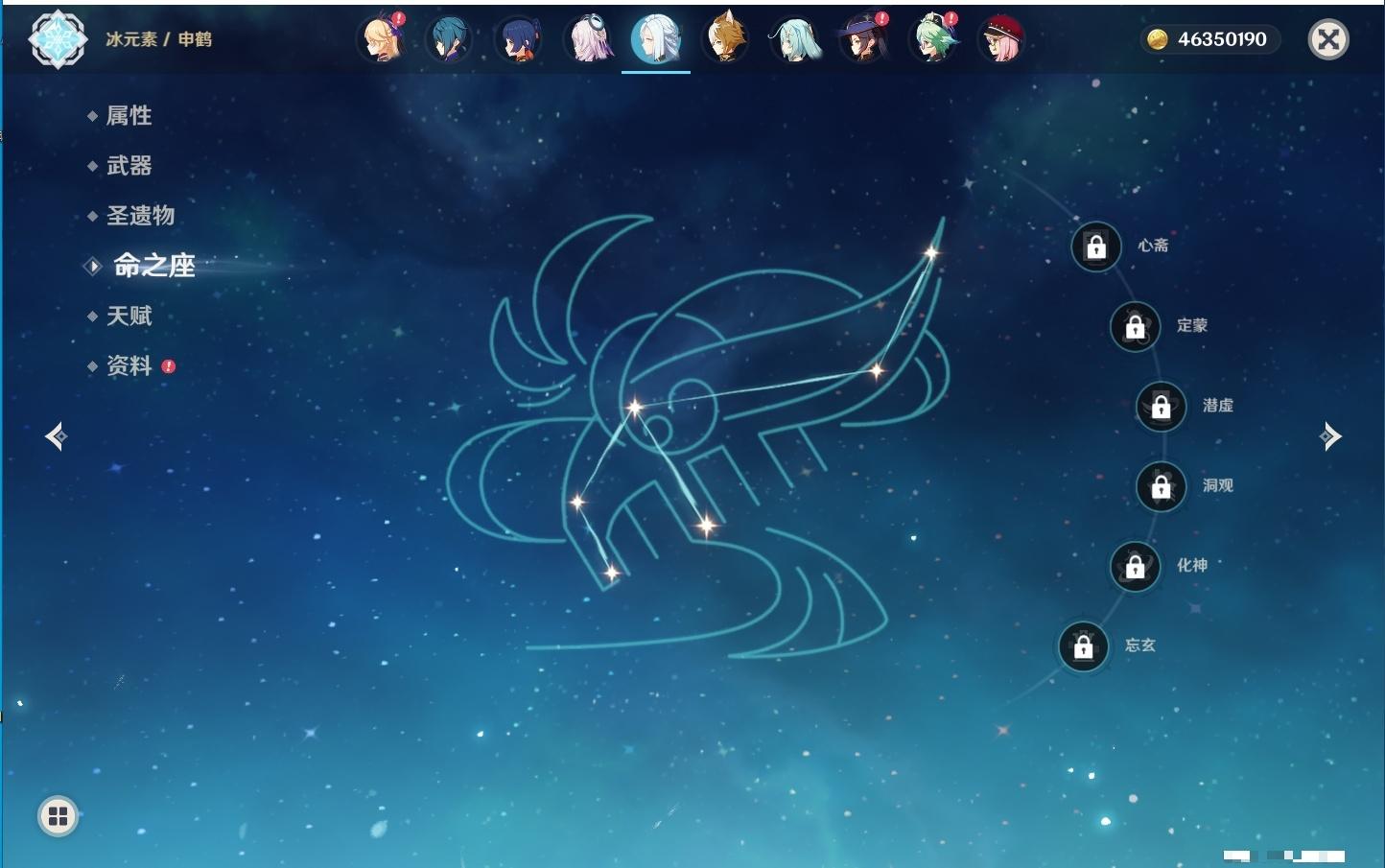Open the grid menu icon at bottom left
Image resolution: width=1385 pixels, height=868 pixels.
point(58,816)
